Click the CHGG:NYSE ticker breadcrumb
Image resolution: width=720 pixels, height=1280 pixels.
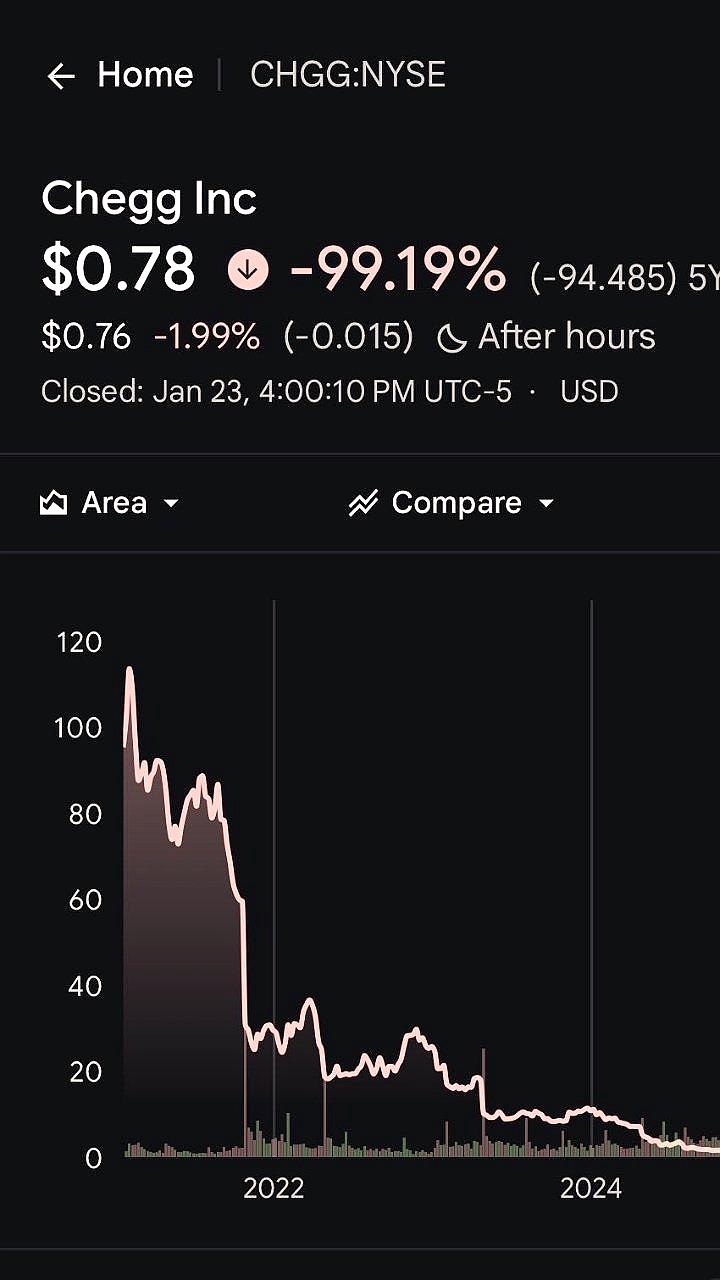point(347,75)
